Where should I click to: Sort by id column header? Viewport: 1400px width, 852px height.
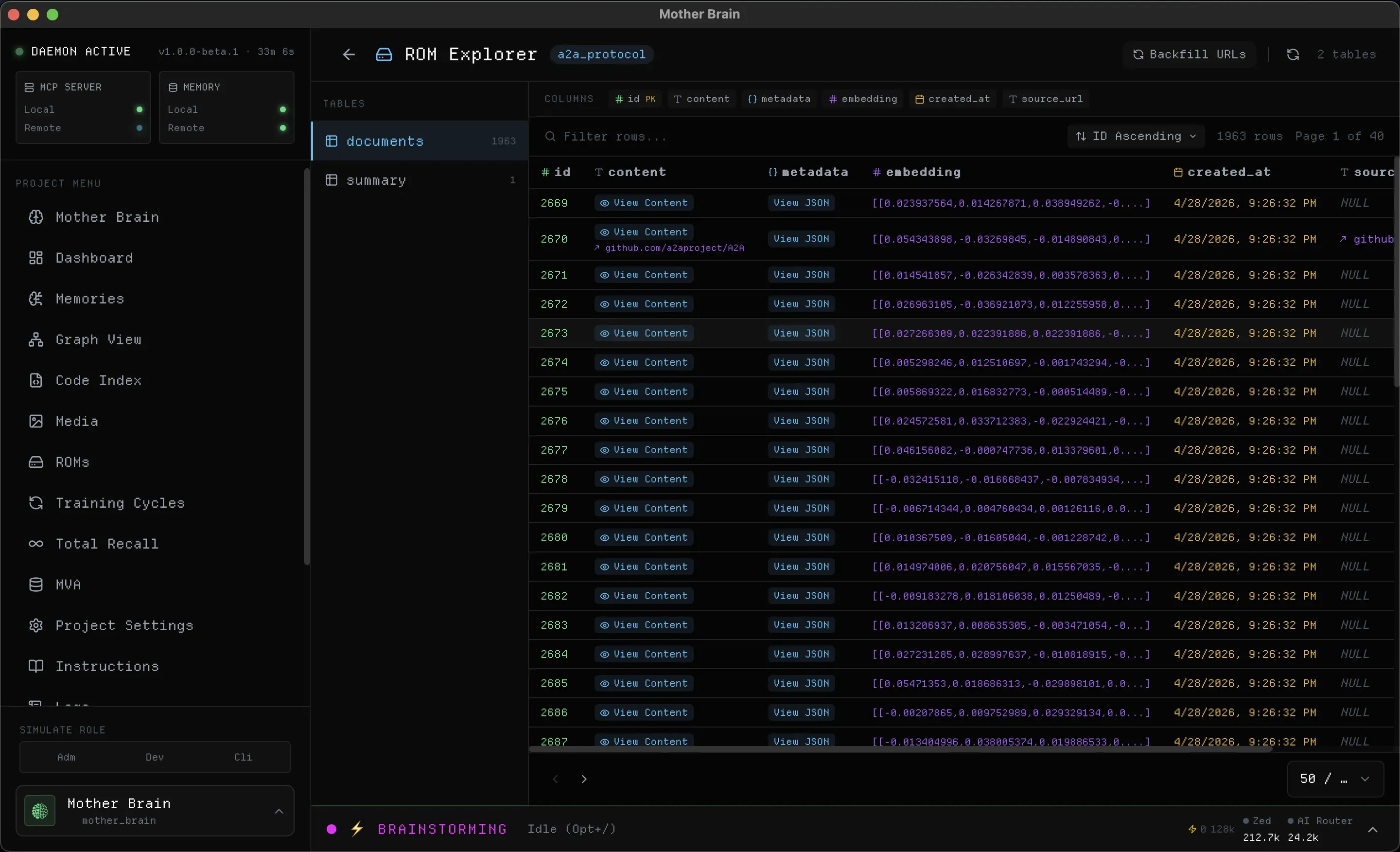pos(556,172)
